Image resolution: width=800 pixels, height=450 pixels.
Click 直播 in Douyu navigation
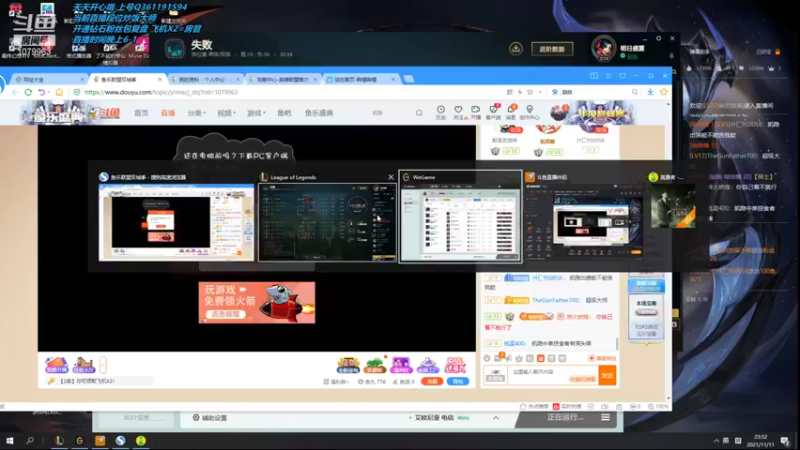tap(168, 113)
